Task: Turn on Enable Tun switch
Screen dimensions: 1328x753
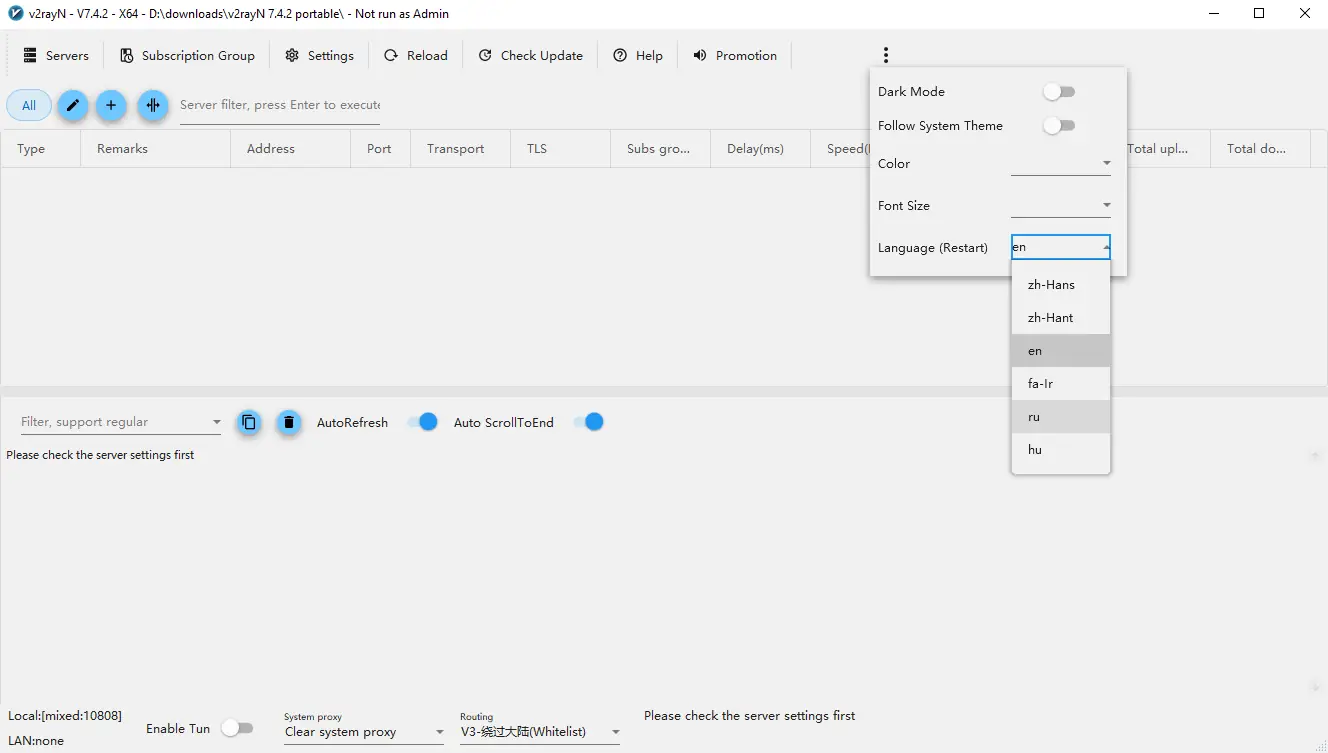Action: [237, 728]
